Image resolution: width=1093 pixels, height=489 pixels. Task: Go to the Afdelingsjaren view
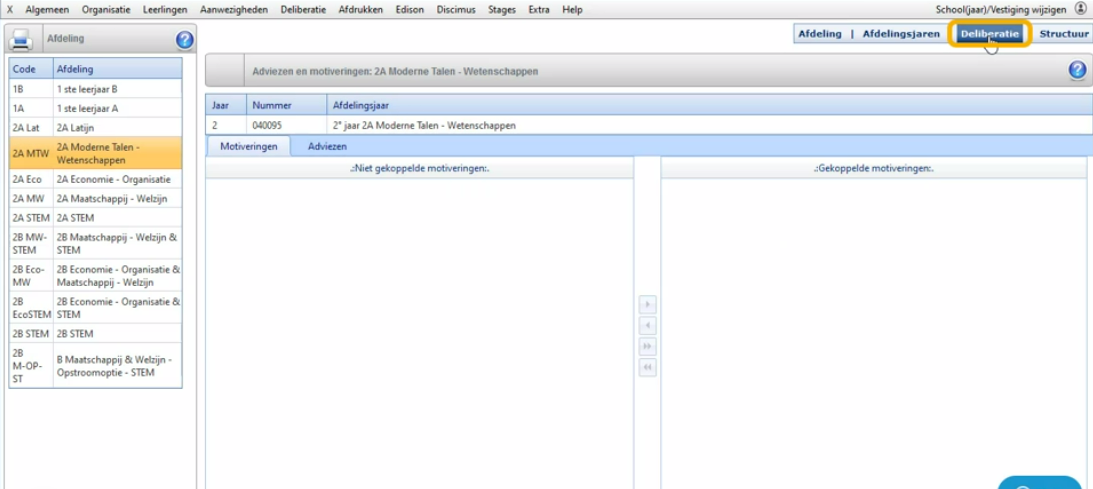(x=902, y=33)
